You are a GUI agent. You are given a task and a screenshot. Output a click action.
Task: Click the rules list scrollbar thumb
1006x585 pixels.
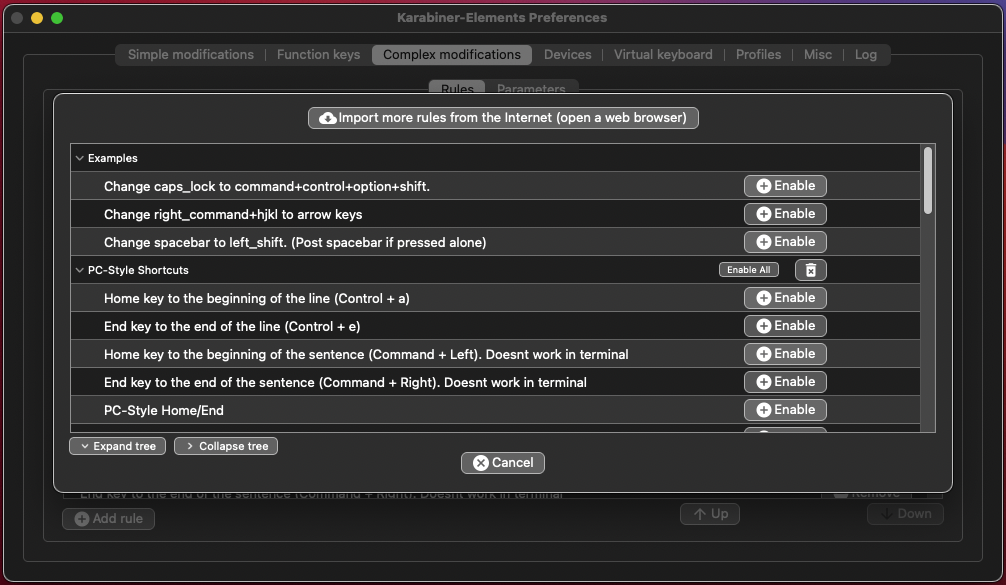[x=928, y=181]
